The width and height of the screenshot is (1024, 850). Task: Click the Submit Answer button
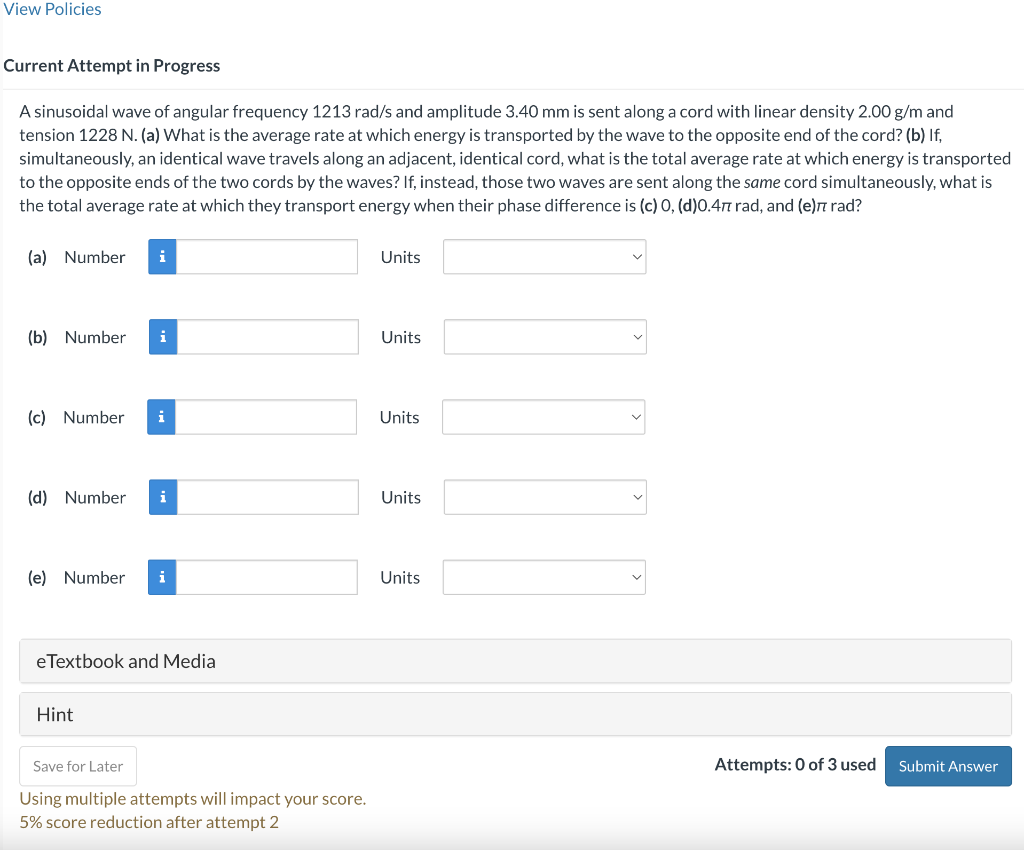tap(948, 766)
